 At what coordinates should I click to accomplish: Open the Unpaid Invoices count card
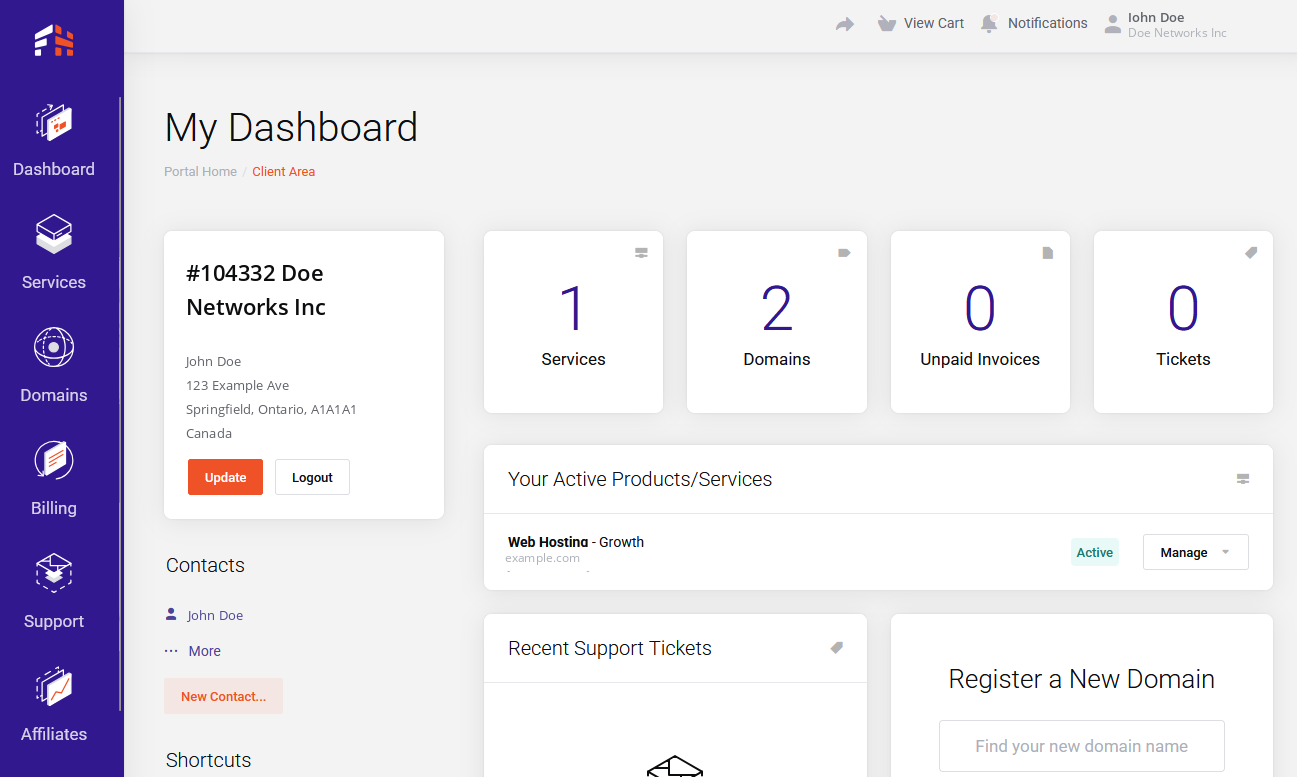(x=980, y=322)
